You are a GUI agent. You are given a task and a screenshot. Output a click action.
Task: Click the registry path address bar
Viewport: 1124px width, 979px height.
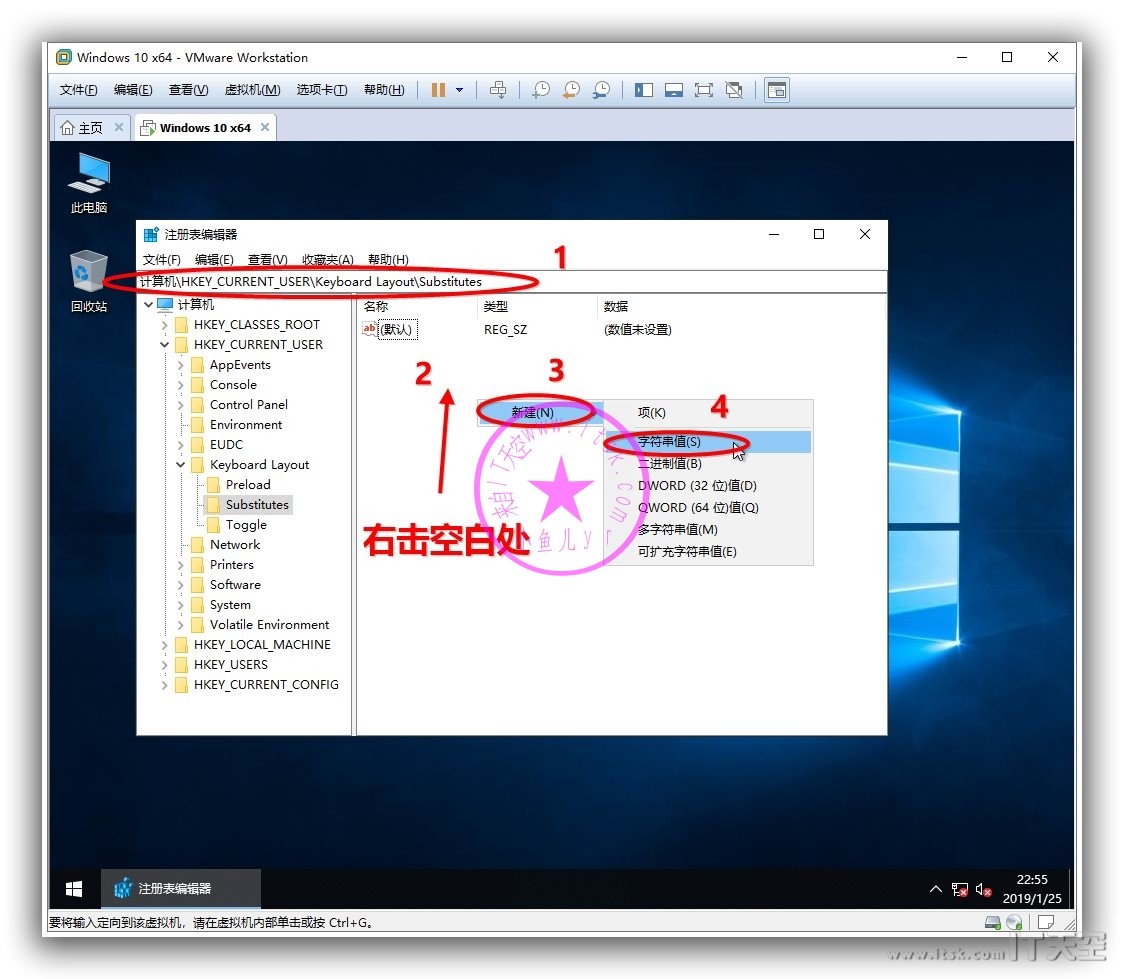[511, 282]
